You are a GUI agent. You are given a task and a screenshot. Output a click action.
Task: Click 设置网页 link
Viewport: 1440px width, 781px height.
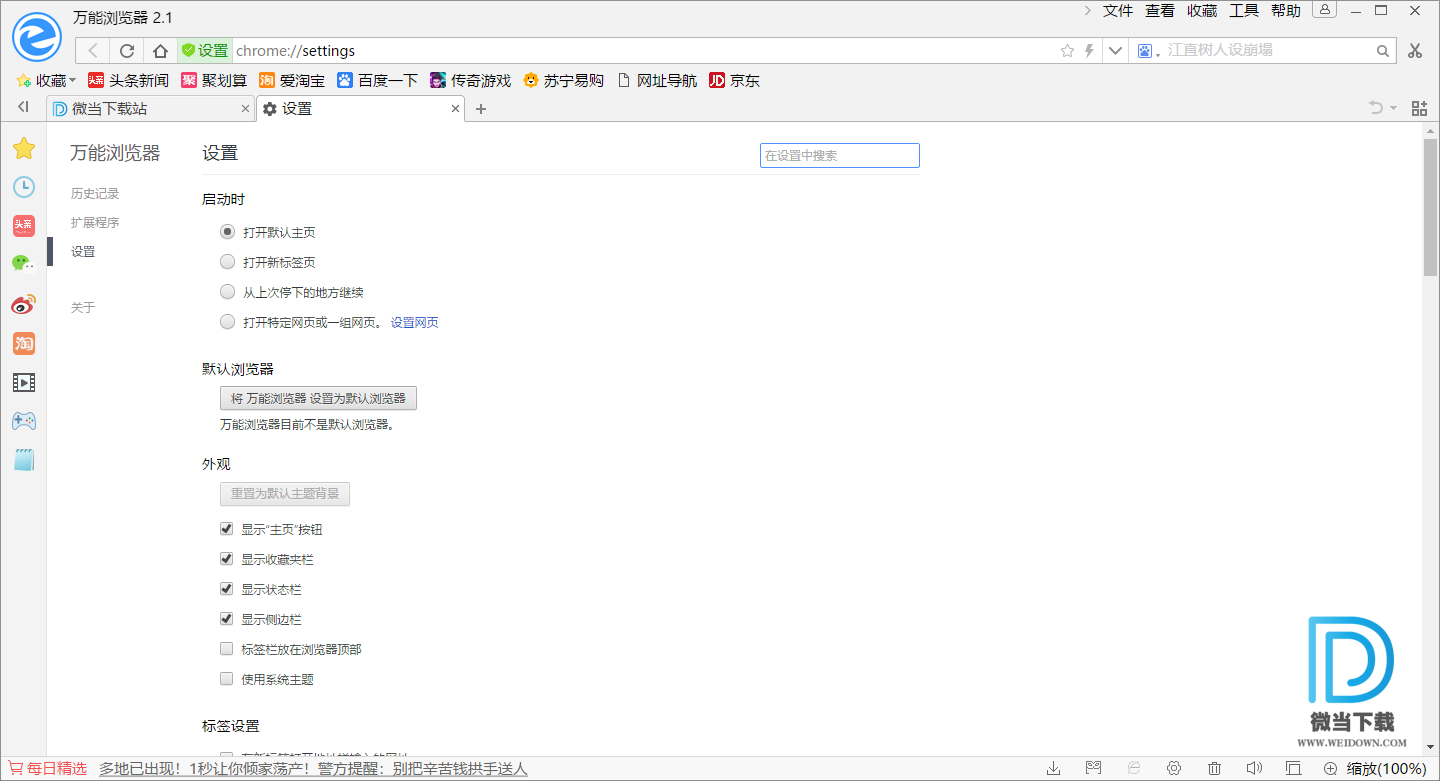point(414,322)
